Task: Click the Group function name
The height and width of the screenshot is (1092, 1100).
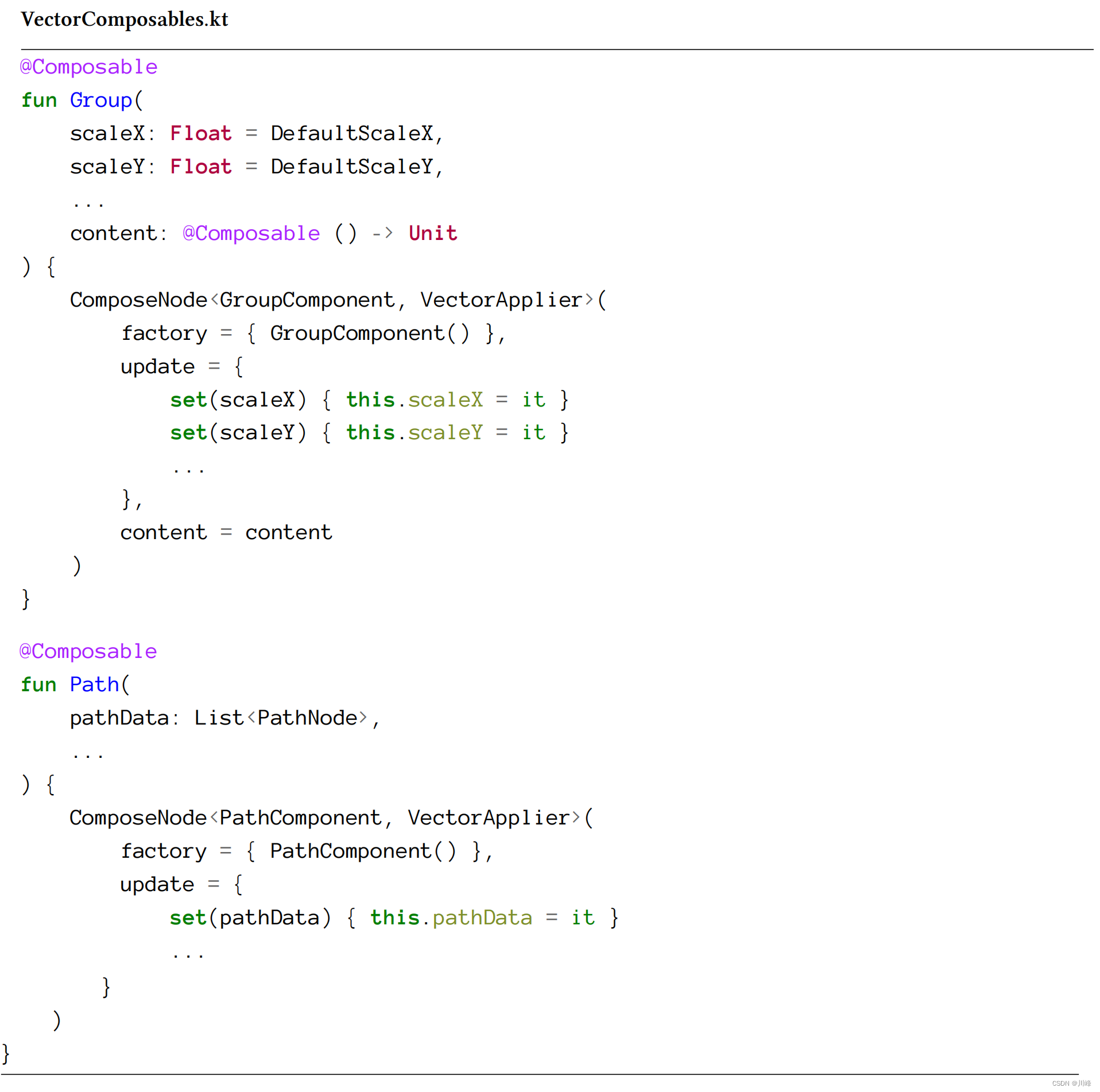Action: tap(101, 100)
